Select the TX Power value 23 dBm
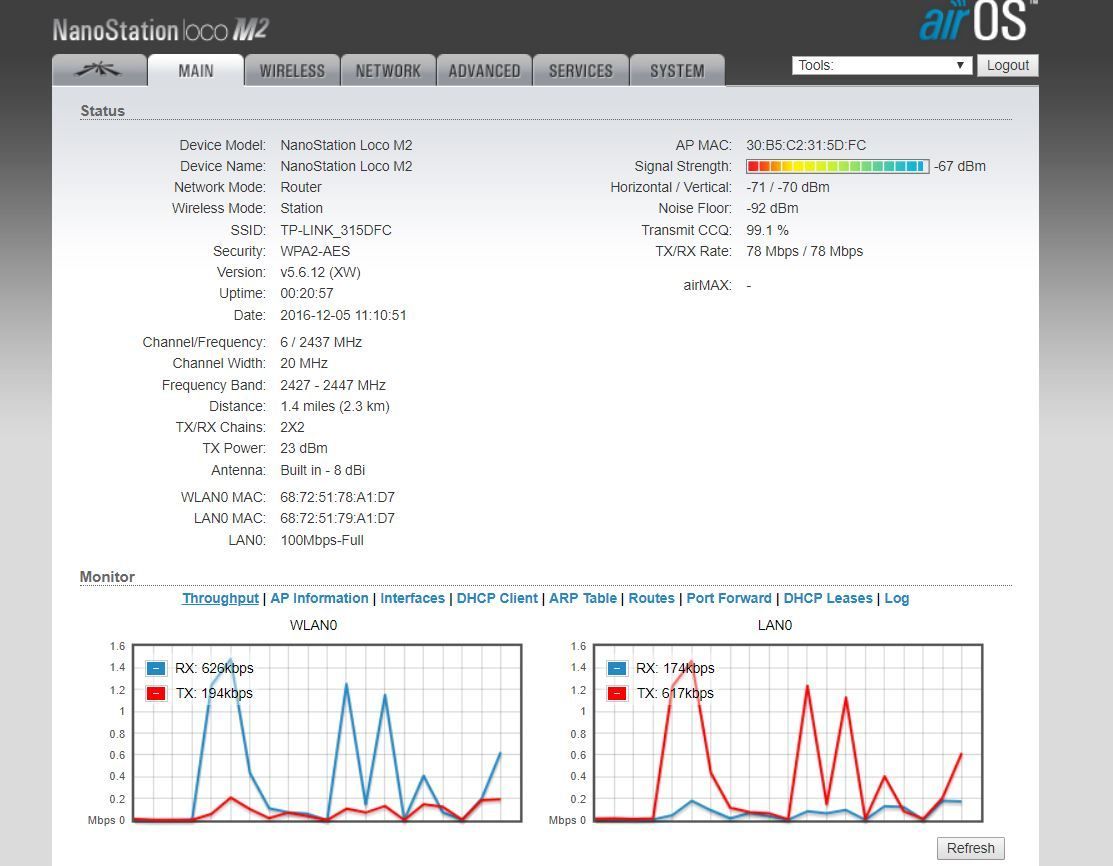Screen dimensions: 1113x866 [304, 449]
